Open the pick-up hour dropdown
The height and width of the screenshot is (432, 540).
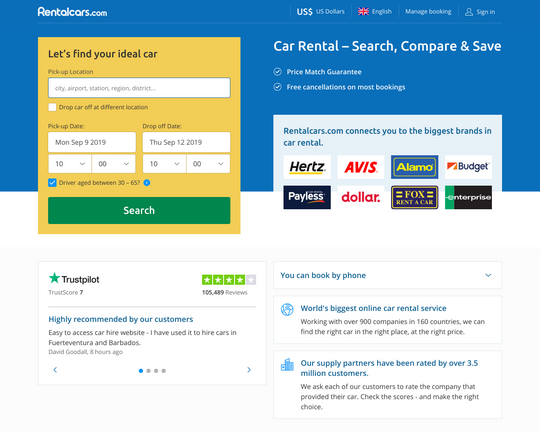coord(70,164)
